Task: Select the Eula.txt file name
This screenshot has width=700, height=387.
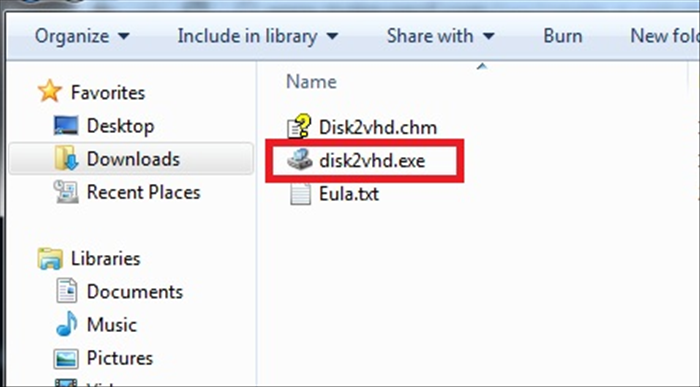Action: click(x=349, y=194)
